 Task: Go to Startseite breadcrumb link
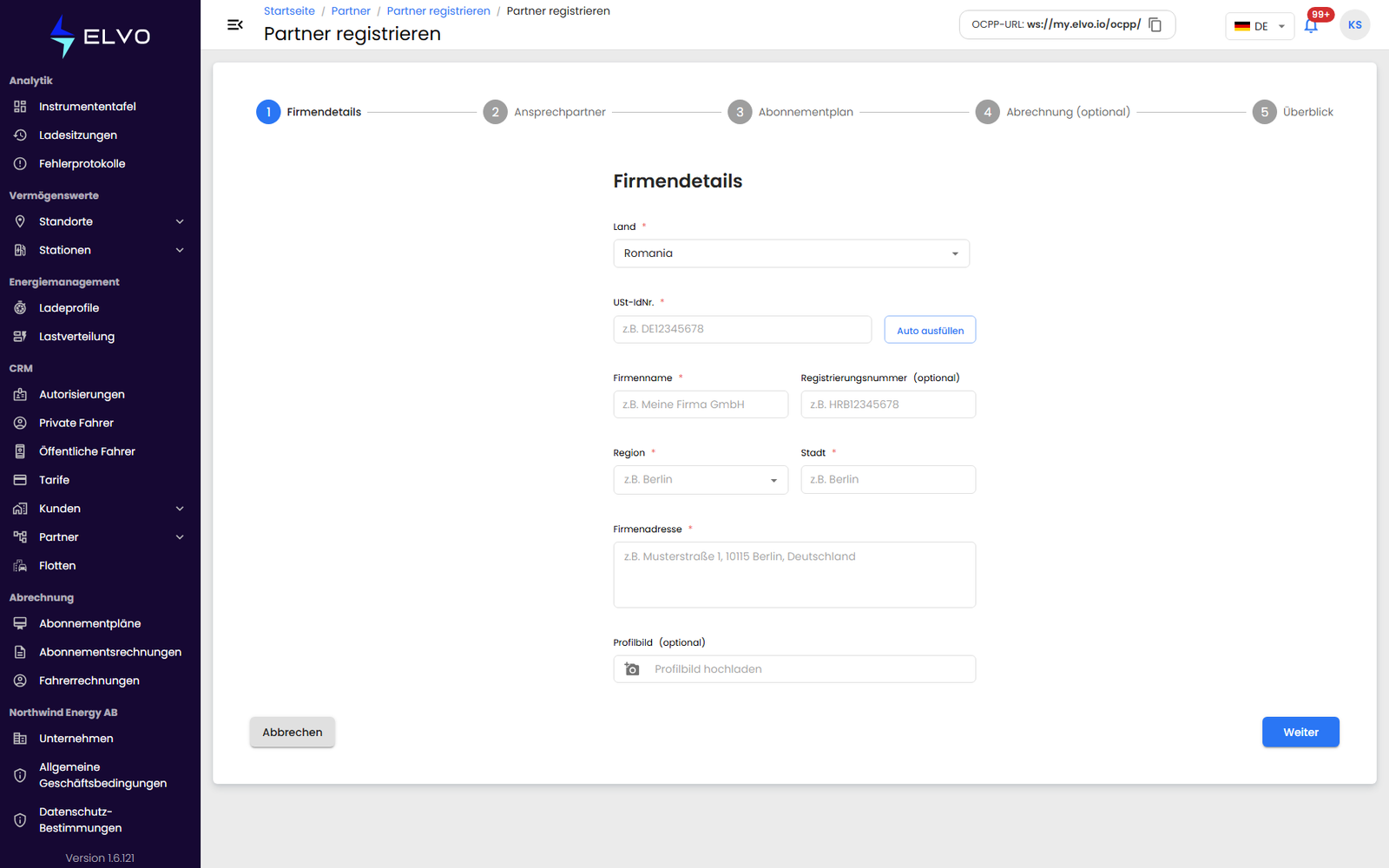[289, 11]
